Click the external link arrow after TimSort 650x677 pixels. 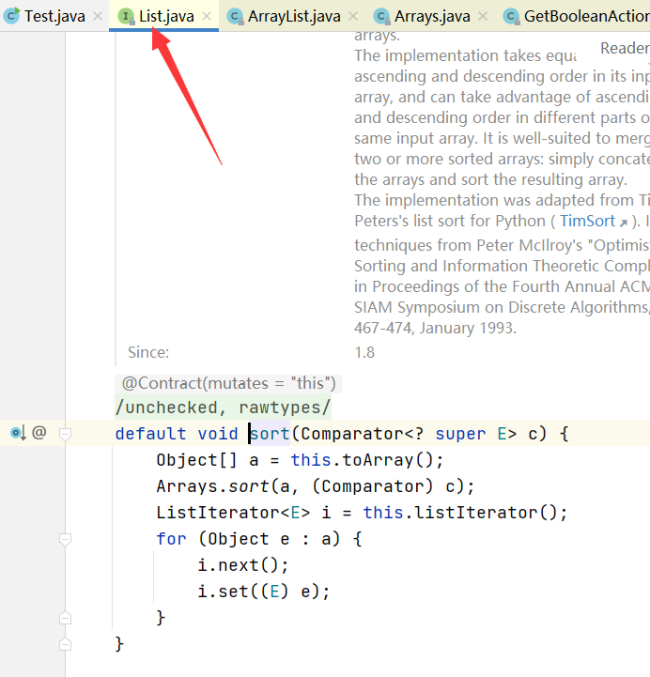[x=623, y=222]
